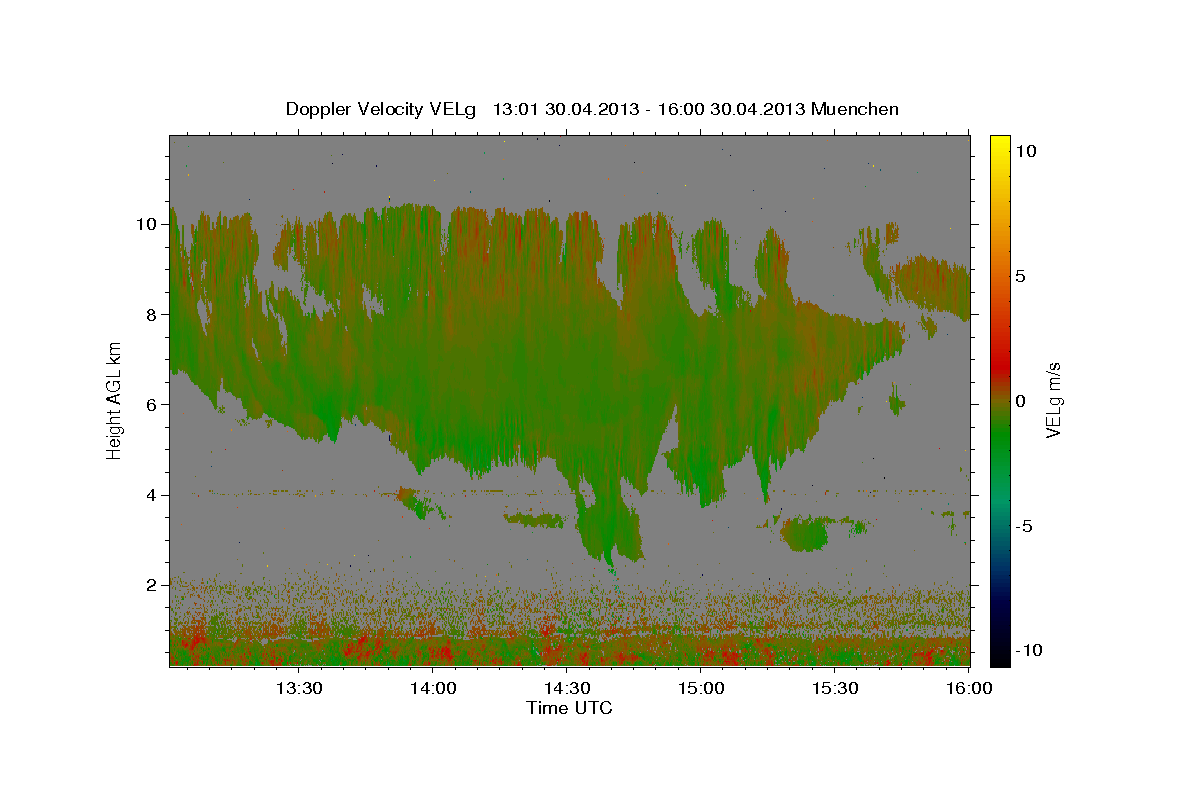Screen dimensions: 1200x800
Task: Click the 15:30 time axis tick label
Action: coord(835,688)
